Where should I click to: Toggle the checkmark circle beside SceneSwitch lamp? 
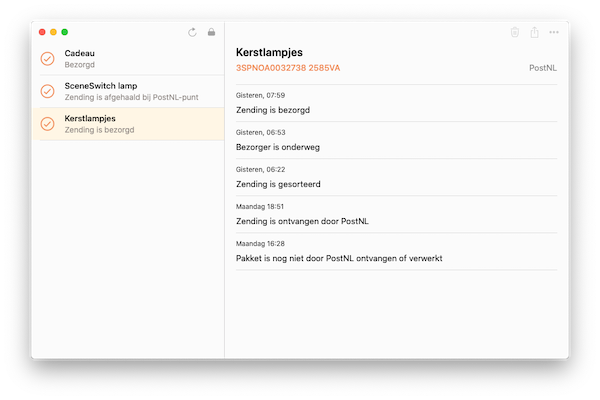coord(47,91)
